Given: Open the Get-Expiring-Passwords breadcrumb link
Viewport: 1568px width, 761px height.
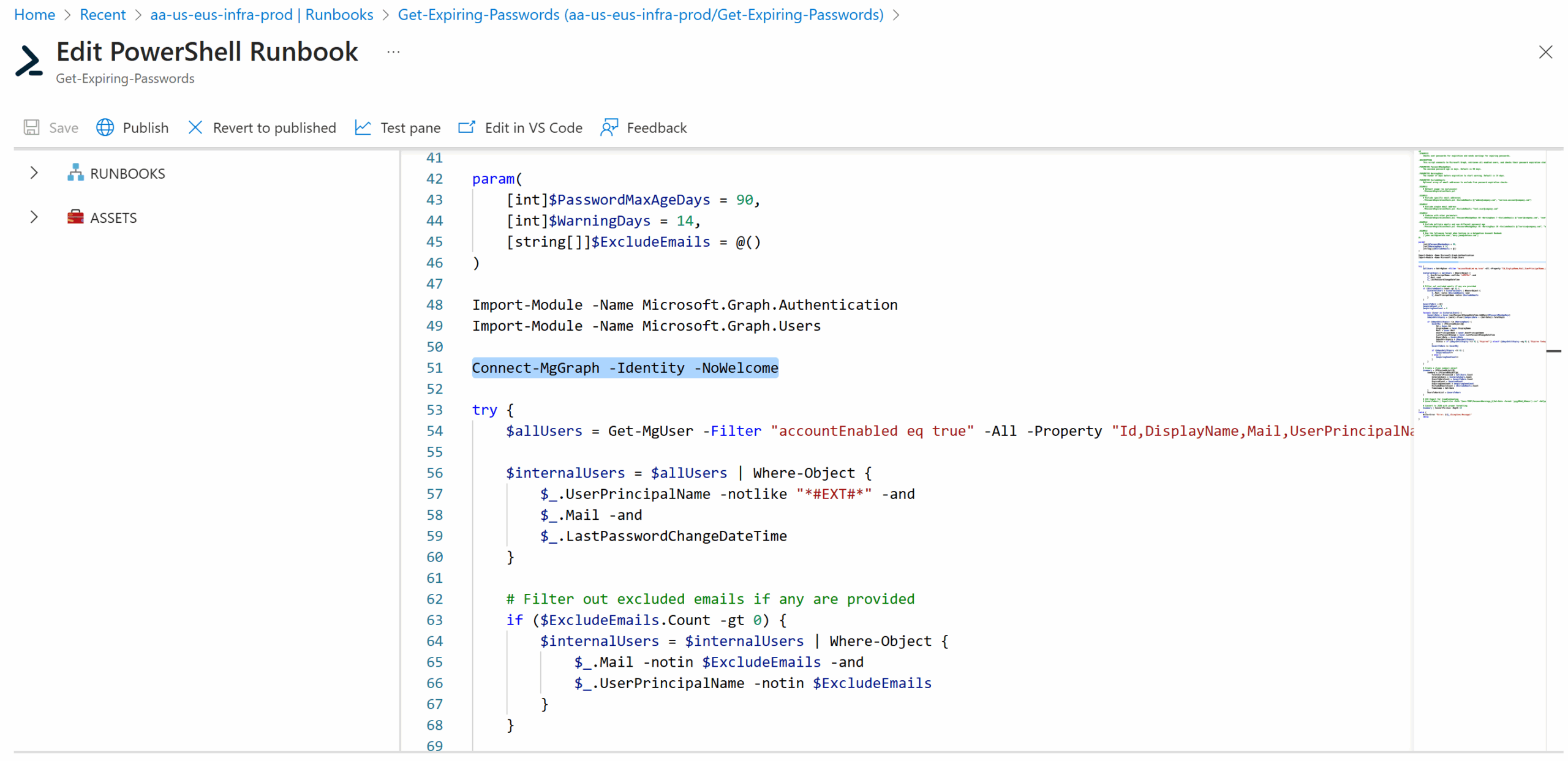Looking at the screenshot, I should pyautogui.click(x=640, y=14).
